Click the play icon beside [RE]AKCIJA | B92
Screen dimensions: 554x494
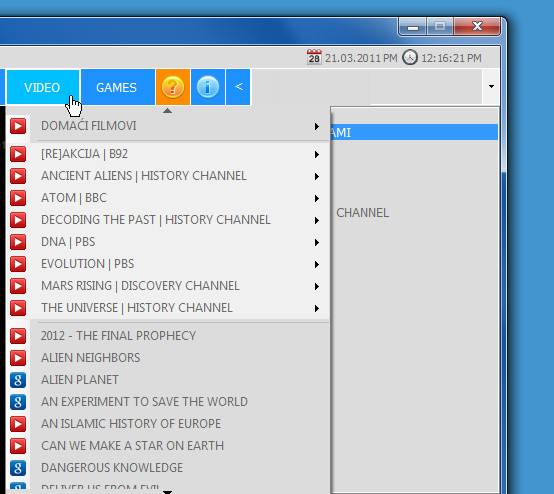(18, 154)
